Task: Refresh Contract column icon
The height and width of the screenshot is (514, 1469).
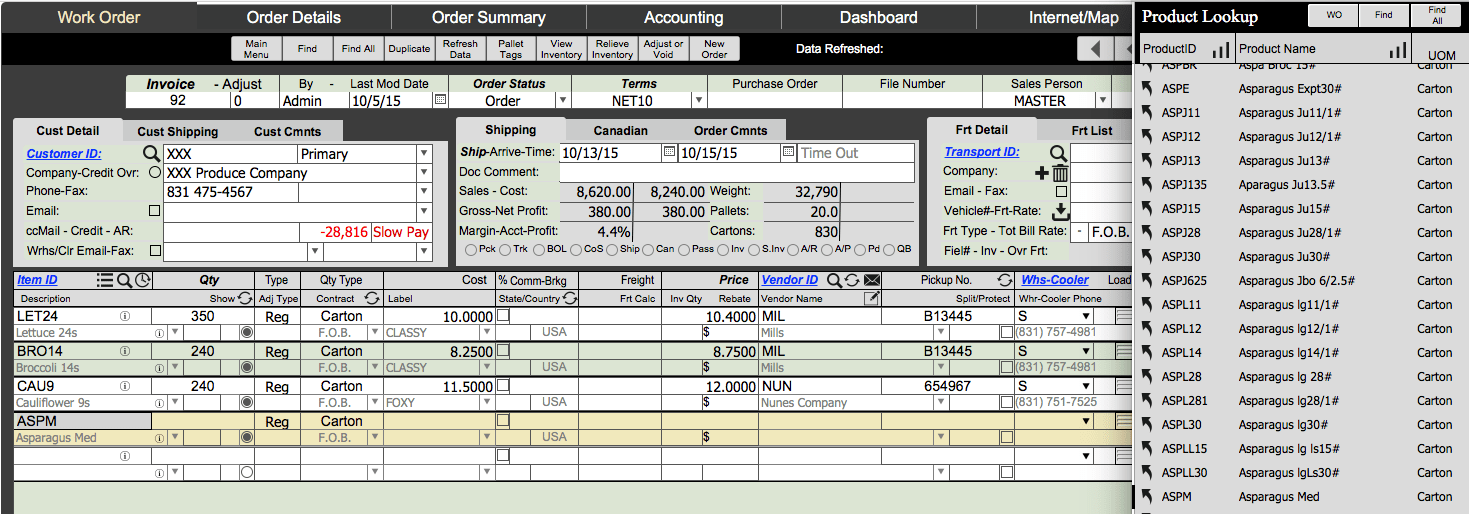Action: click(x=371, y=298)
